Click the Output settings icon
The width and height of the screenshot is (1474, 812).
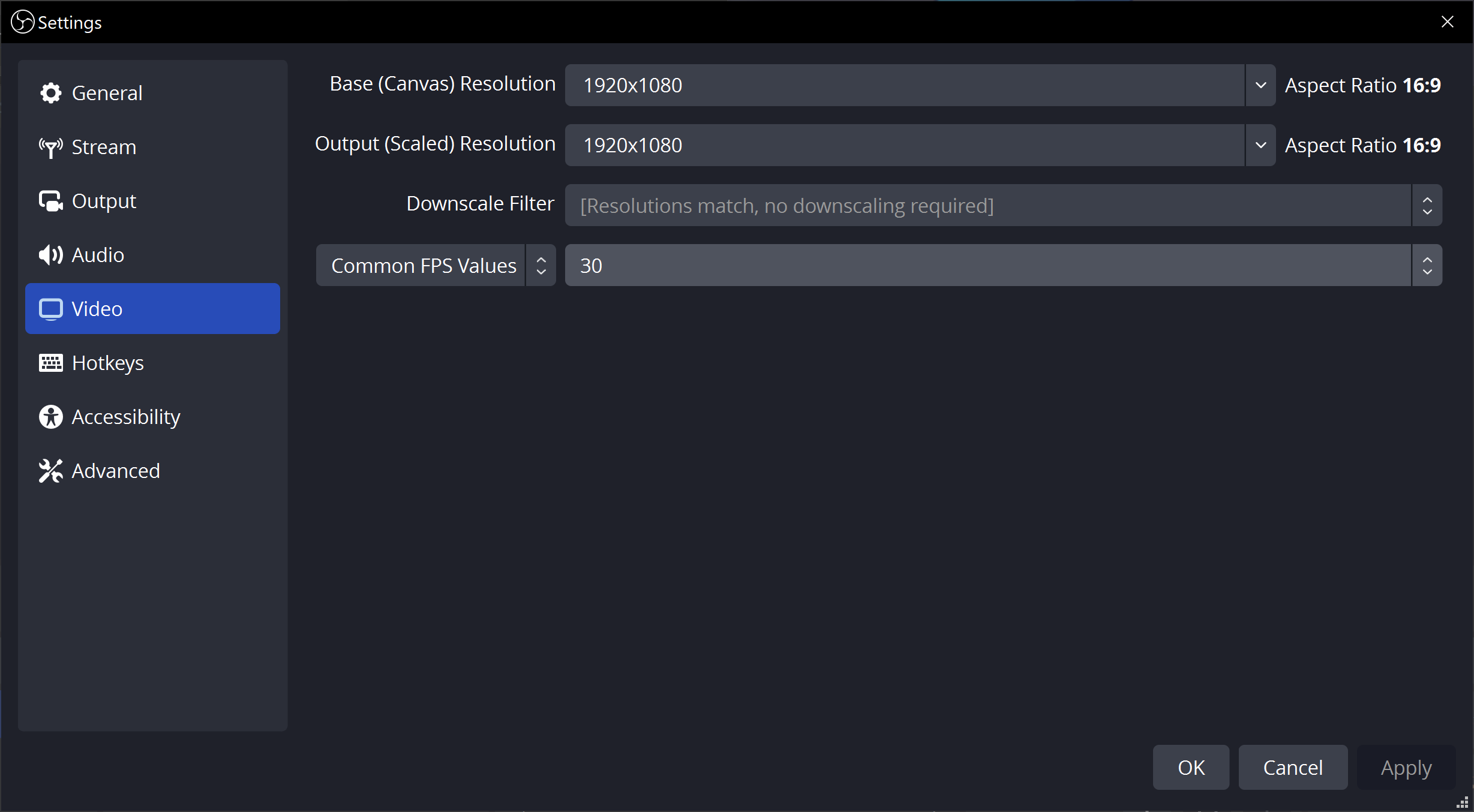click(x=51, y=202)
